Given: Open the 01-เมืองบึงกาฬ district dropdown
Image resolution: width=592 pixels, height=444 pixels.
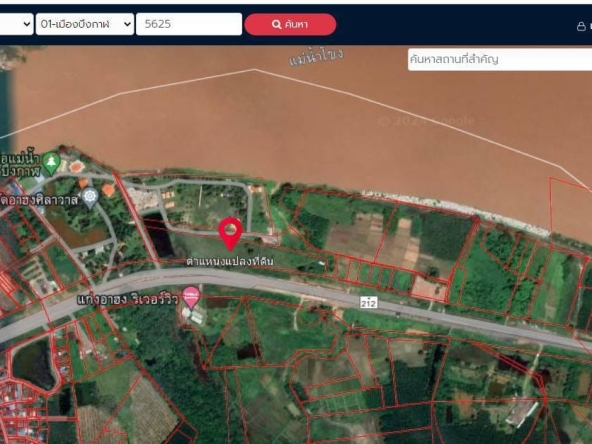Looking at the screenshot, I should [85, 24].
